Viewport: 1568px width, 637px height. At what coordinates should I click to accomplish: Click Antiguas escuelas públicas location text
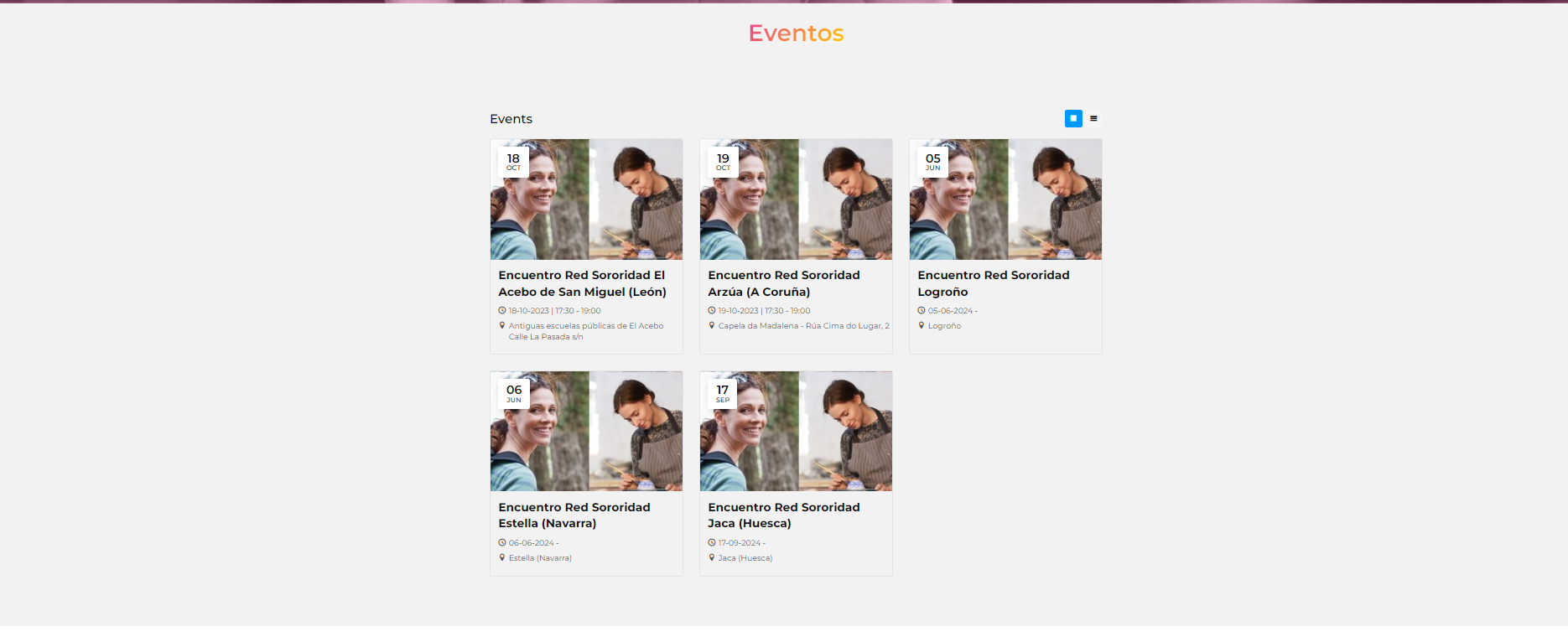coord(586,331)
